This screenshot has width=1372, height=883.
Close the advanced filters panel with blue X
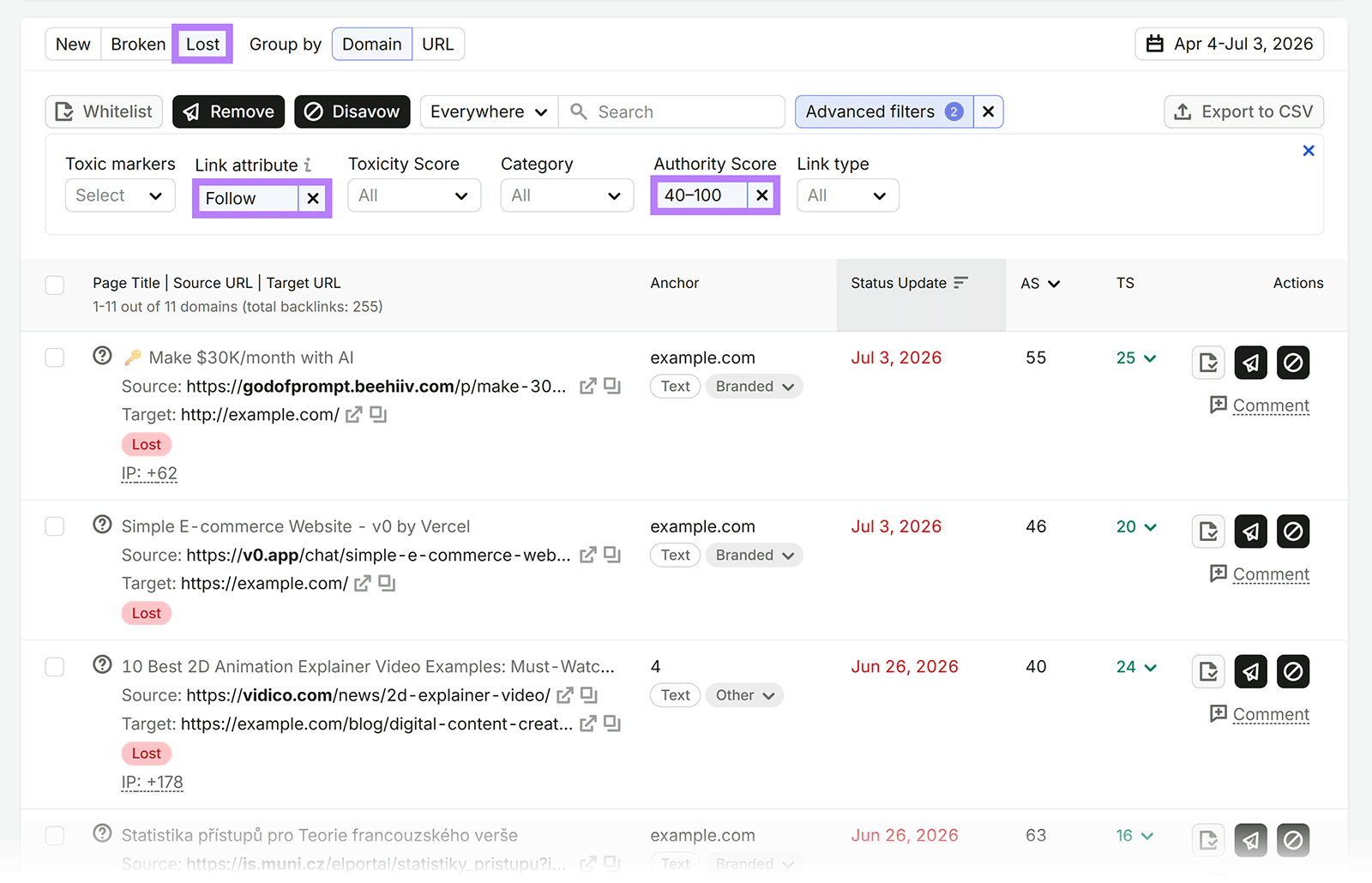[x=1309, y=151]
